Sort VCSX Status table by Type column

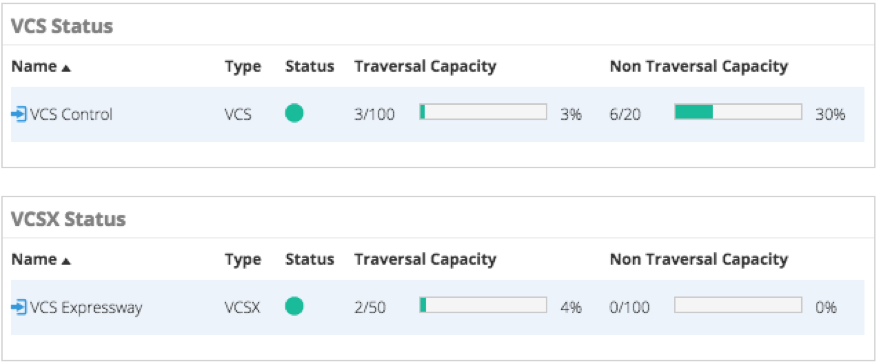pos(243,260)
